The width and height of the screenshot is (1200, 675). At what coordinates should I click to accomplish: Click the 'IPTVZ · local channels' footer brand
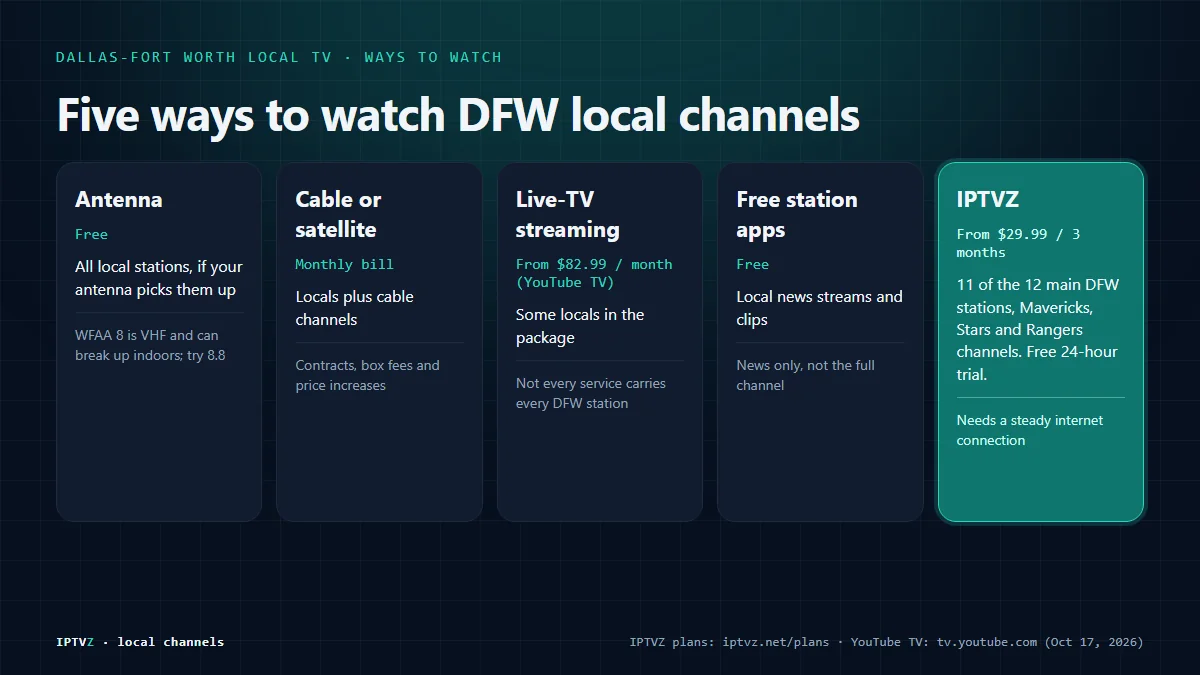[140, 641]
